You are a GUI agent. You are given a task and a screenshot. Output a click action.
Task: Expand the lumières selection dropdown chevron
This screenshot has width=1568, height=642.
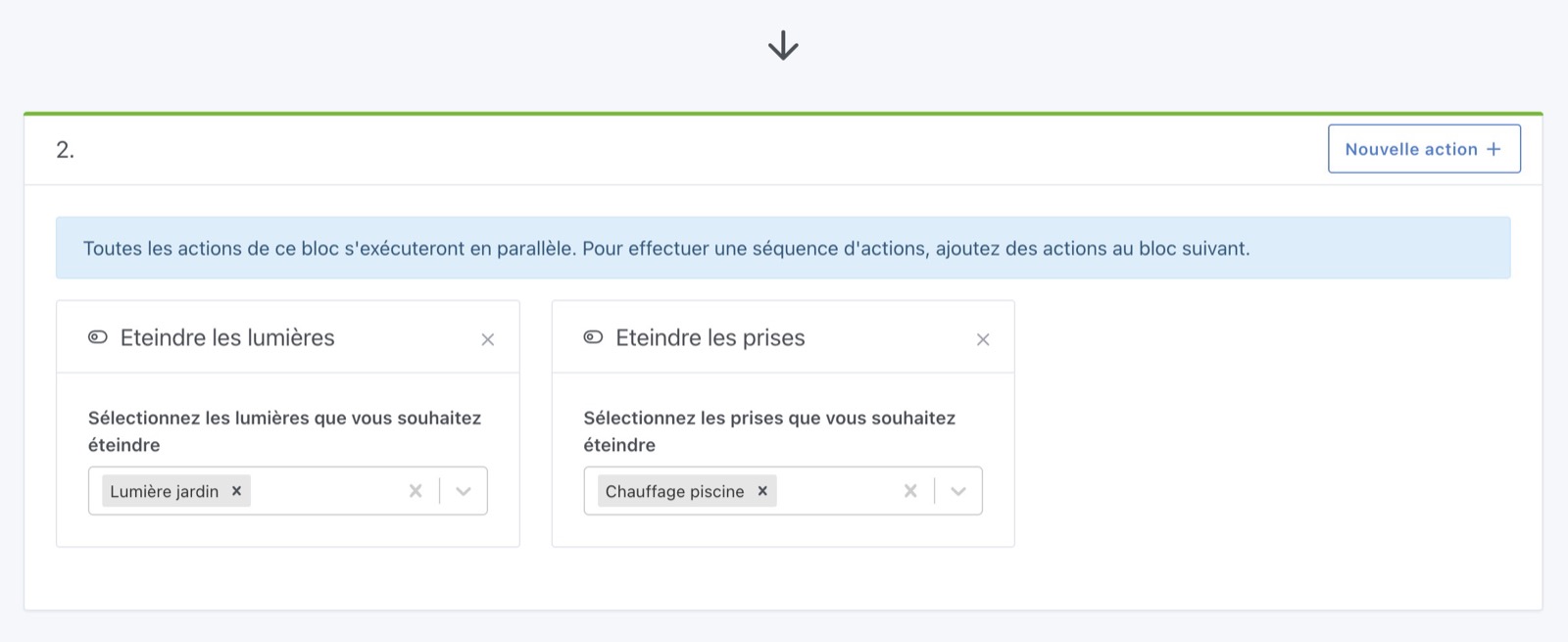(x=461, y=490)
